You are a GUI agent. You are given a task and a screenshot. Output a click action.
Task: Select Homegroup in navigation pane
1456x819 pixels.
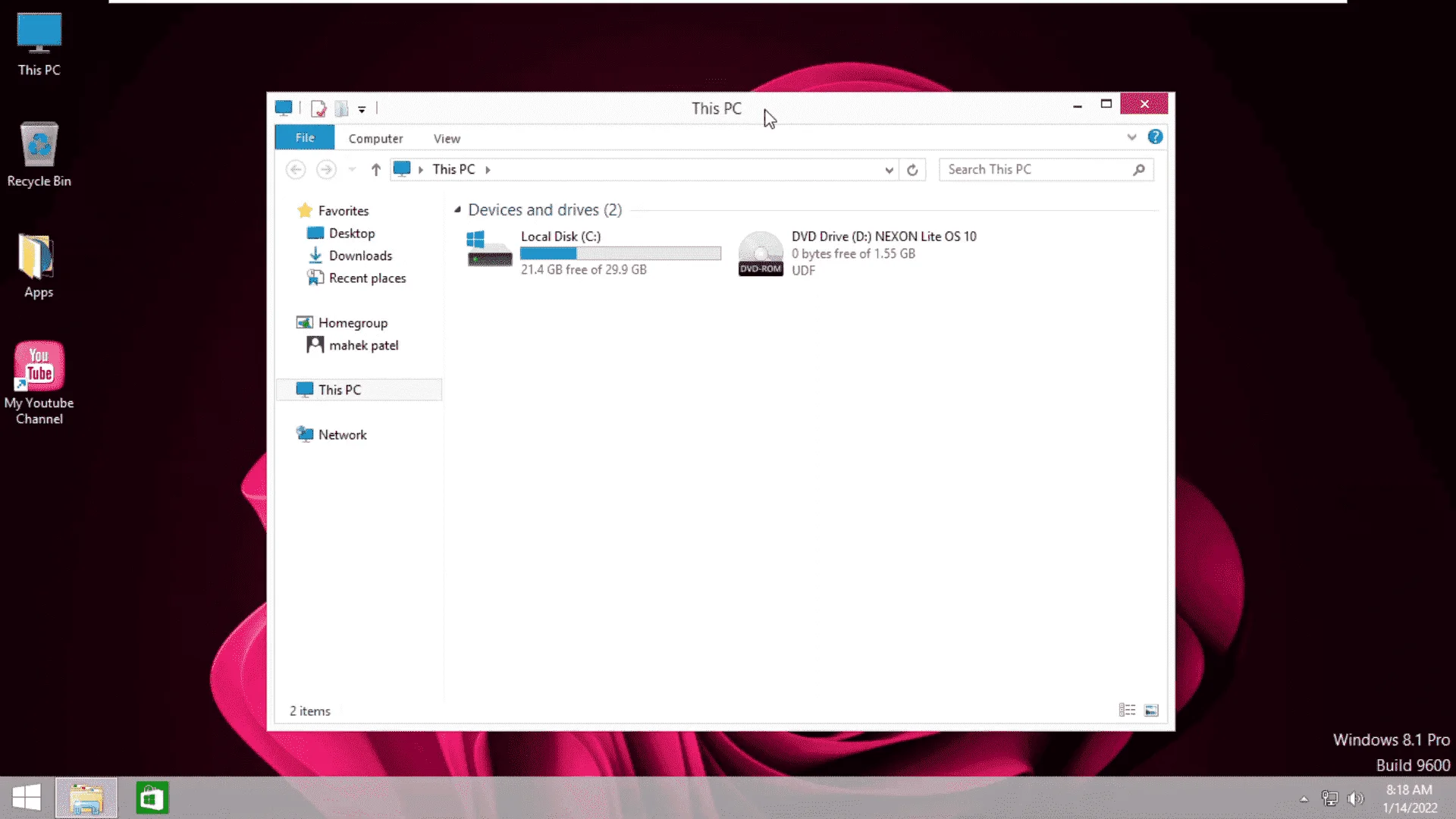342,322
